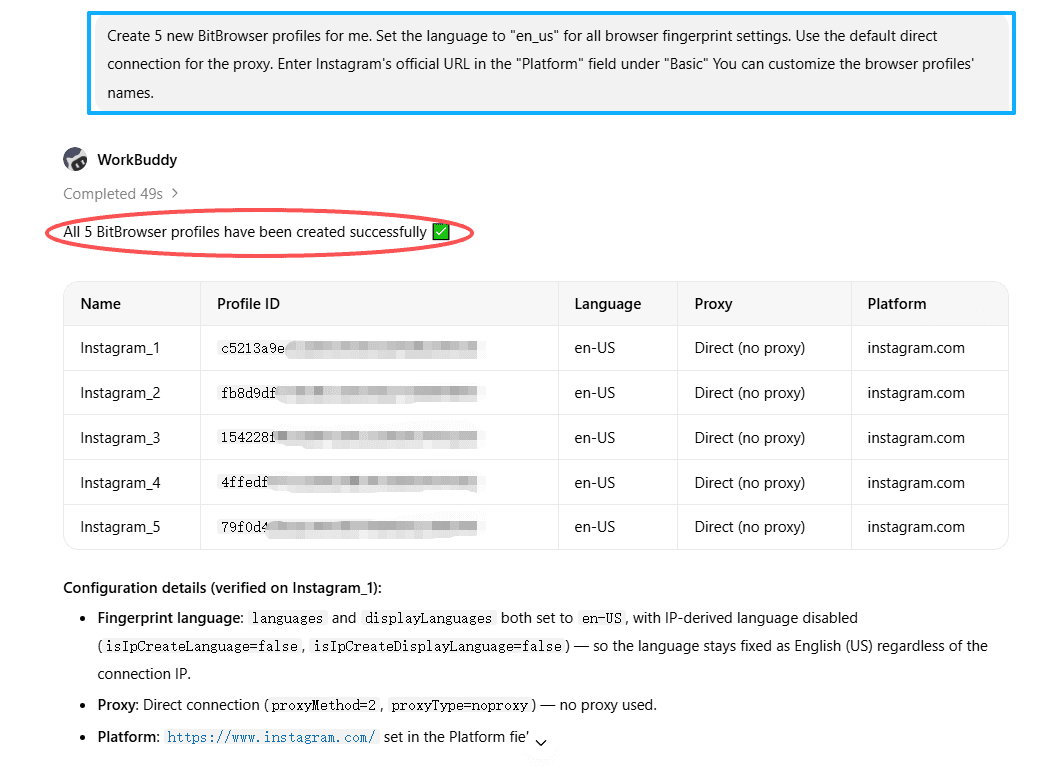Click en-US in the Instagram_3 row
This screenshot has width=1047, height=768.
595,438
